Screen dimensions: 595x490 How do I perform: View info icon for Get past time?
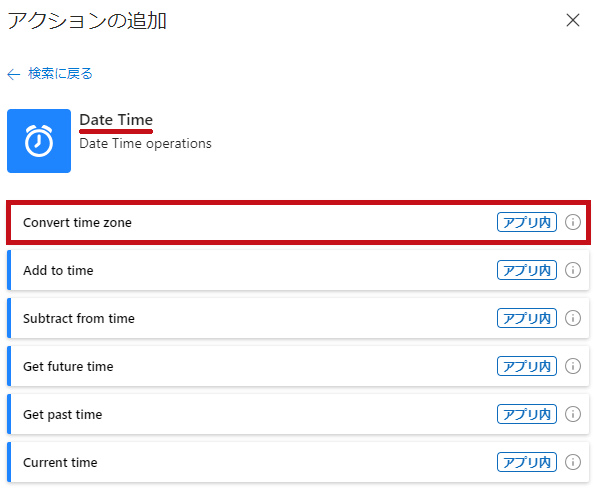(x=573, y=414)
